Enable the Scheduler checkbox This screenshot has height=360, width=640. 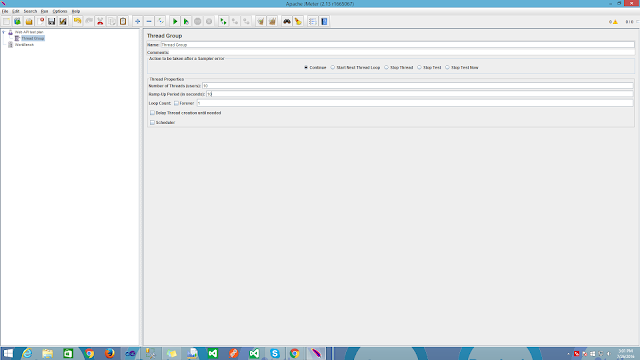pyautogui.click(x=152, y=122)
